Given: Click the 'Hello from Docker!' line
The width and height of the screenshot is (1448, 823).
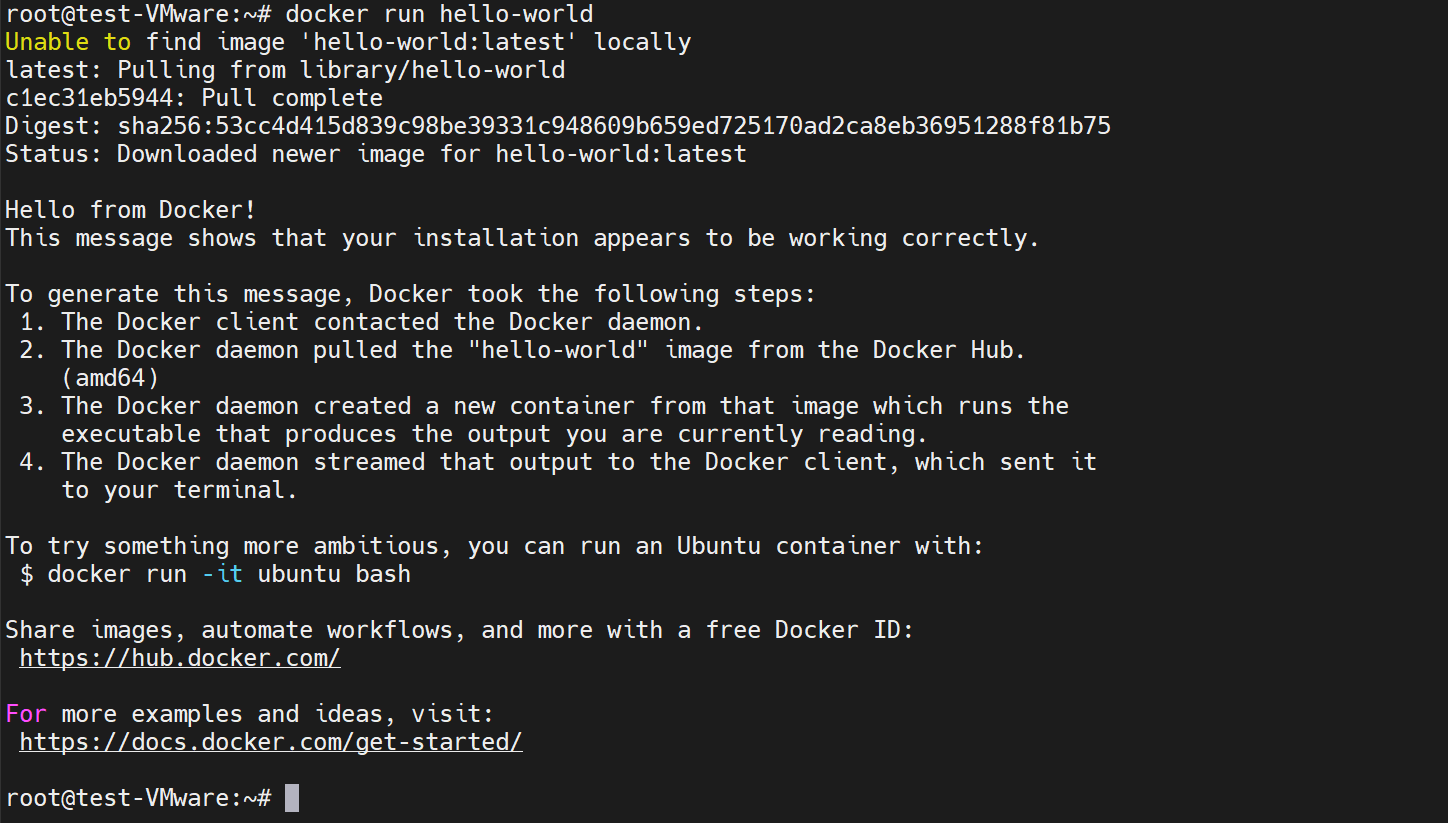Looking at the screenshot, I should point(131,210).
